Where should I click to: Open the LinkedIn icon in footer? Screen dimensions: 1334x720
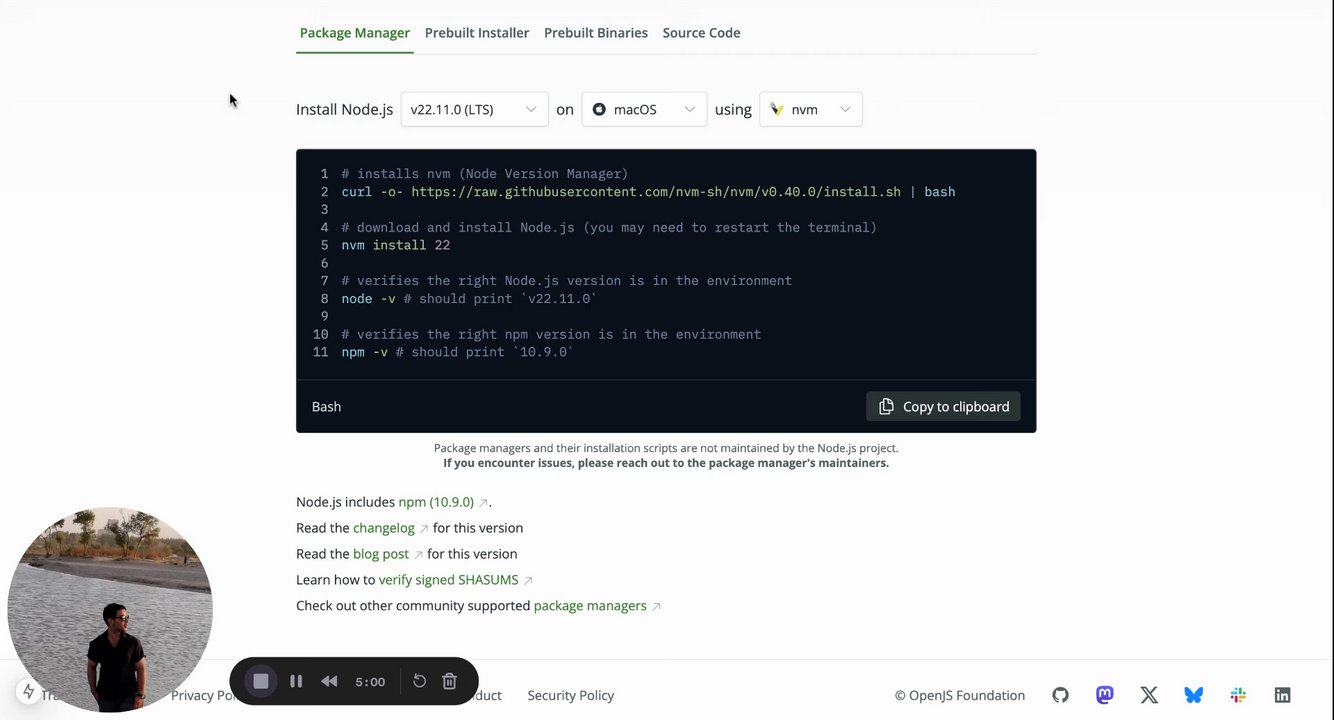point(1282,695)
